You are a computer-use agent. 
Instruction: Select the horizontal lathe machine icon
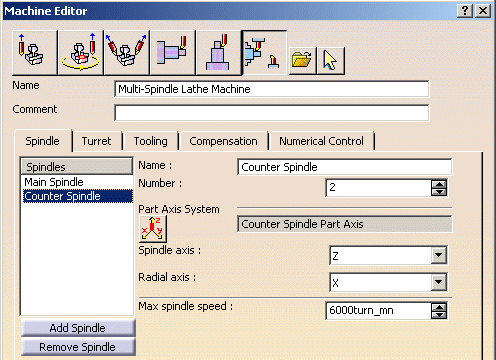173,52
